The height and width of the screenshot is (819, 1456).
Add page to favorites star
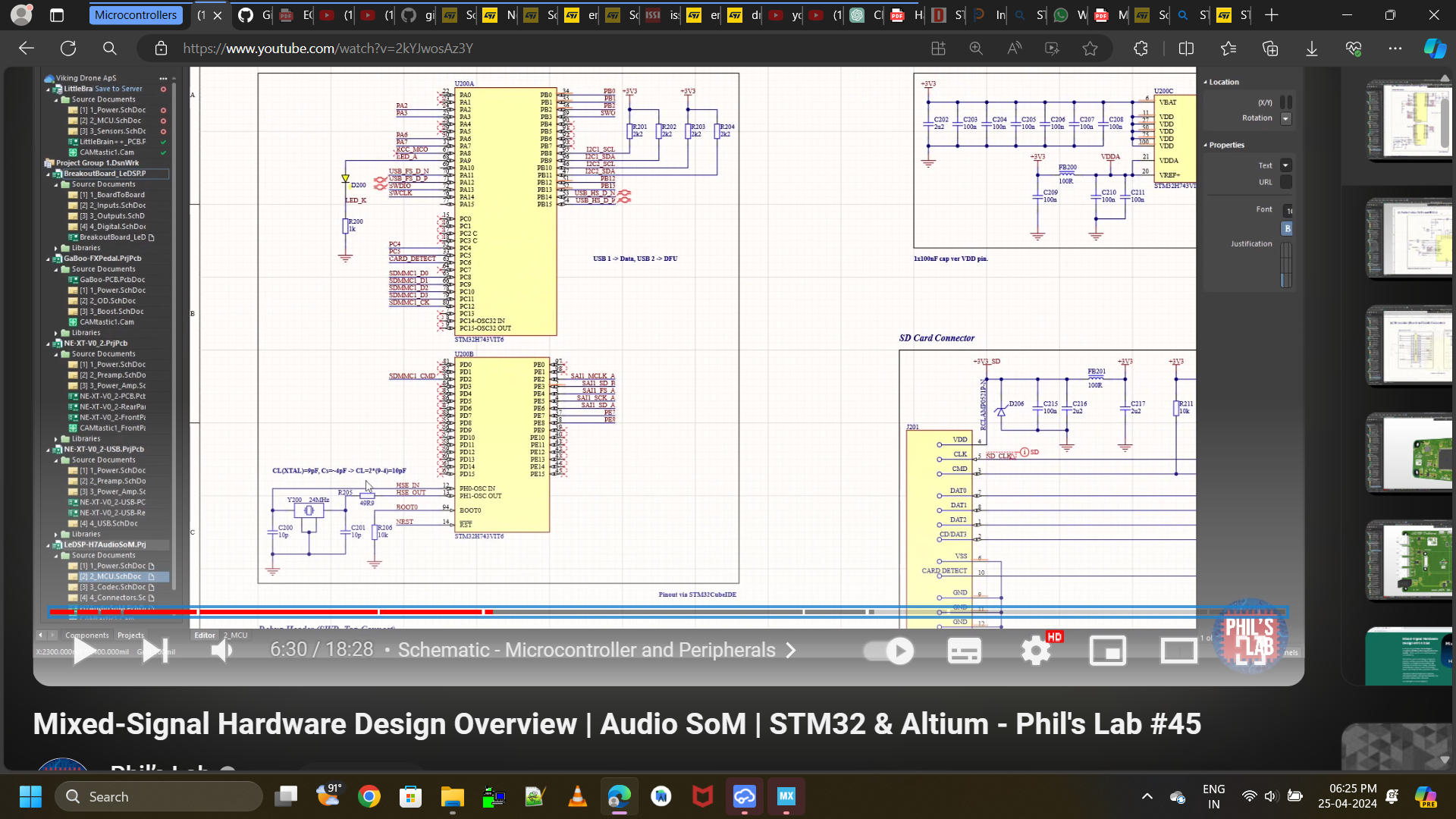coord(1090,49)
